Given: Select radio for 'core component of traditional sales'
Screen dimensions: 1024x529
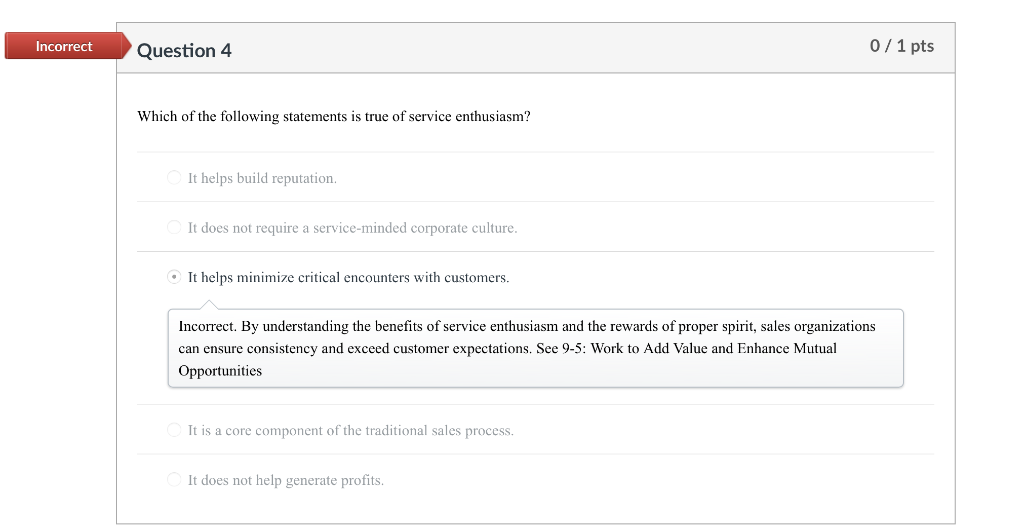Looking at the screenshot, I should pyautogui.click(x=174, y=431).
